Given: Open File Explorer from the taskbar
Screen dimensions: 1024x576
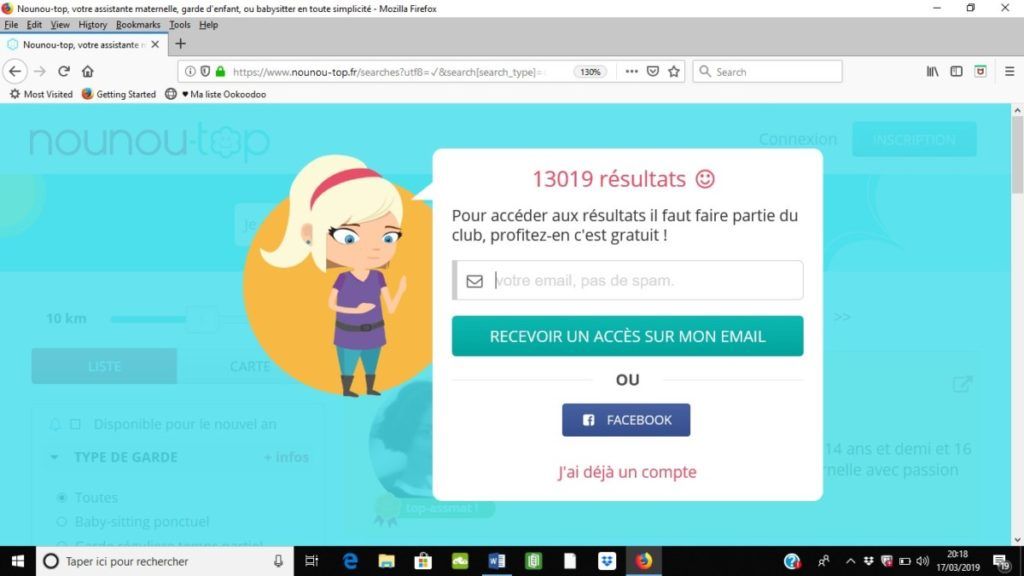Looking at the screenshot, I should [x=387, y=561].
